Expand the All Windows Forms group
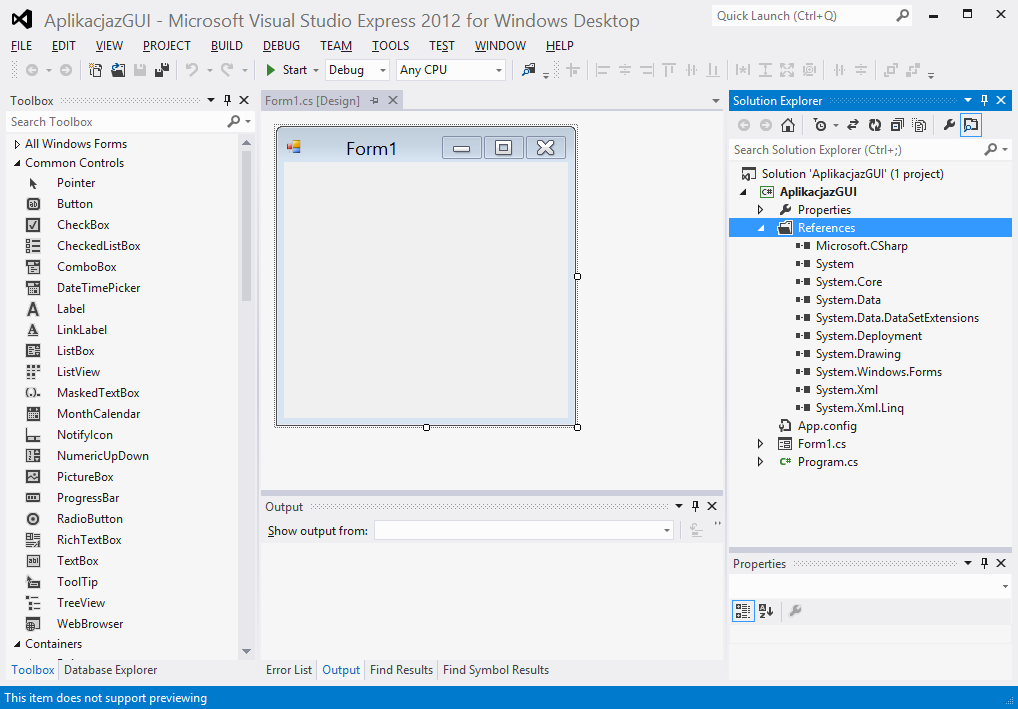Screen dimensions: 1018x709 point(17,144)
